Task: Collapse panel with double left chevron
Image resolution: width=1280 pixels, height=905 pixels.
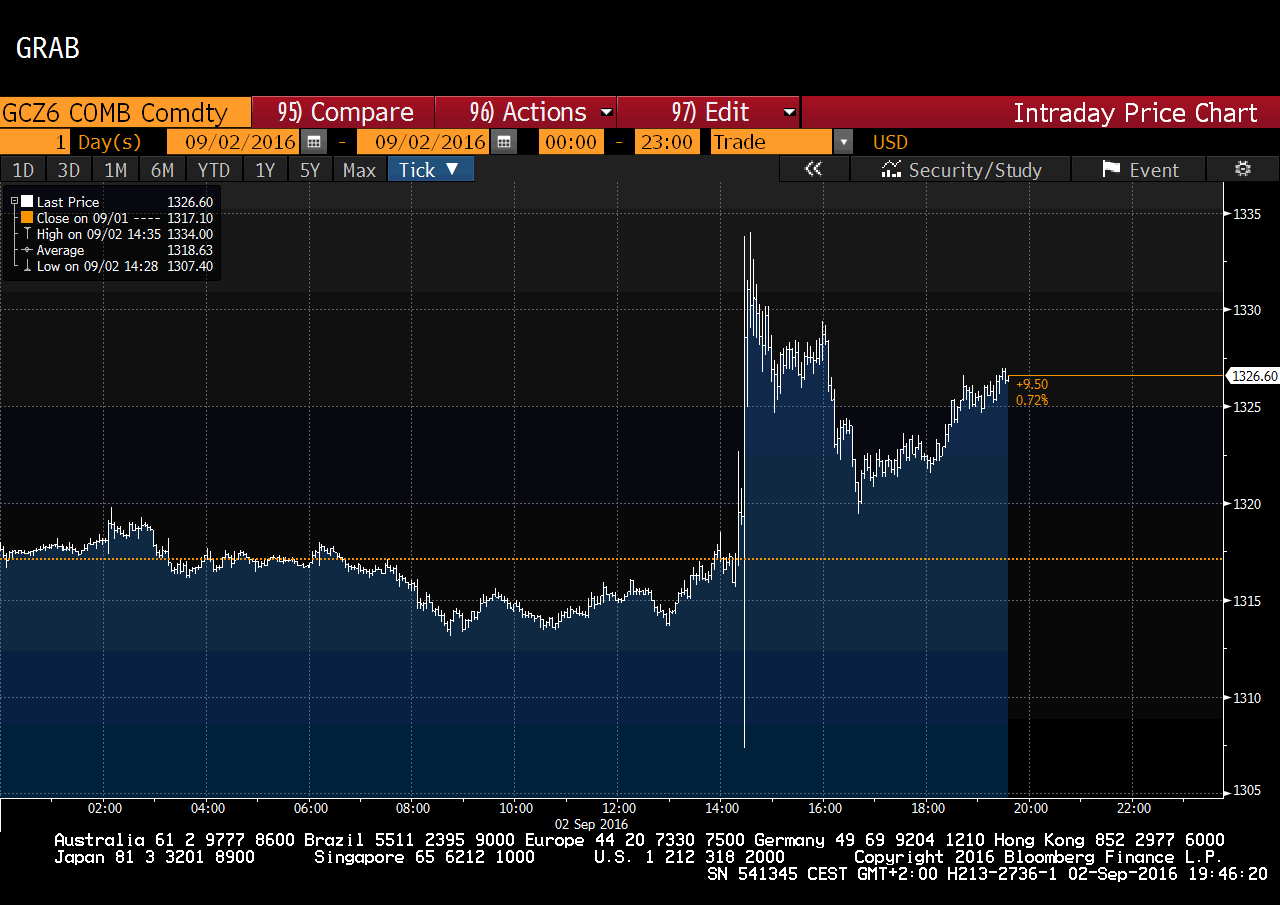Action: pyautogui.click(x=813, y=169)
